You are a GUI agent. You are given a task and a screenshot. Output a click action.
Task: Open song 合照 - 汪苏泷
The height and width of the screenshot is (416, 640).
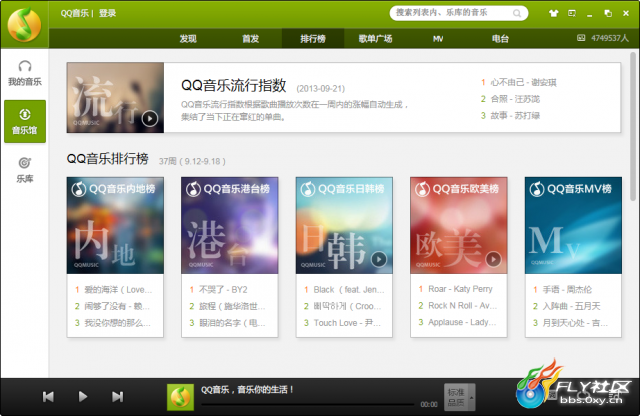coord(515,99)
